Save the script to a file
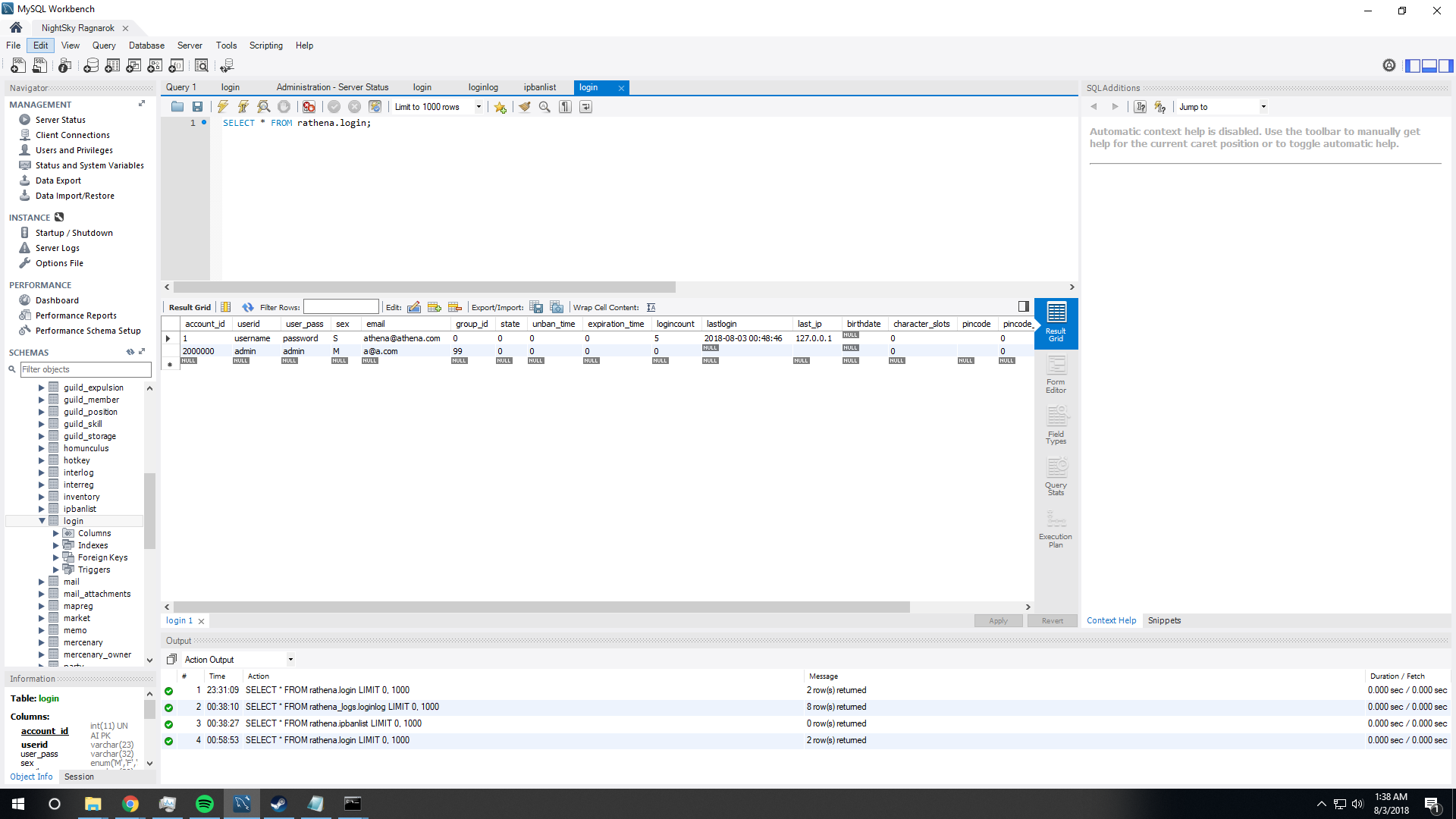This screenshot has width=1456, height=819. [x=197, y=107]
